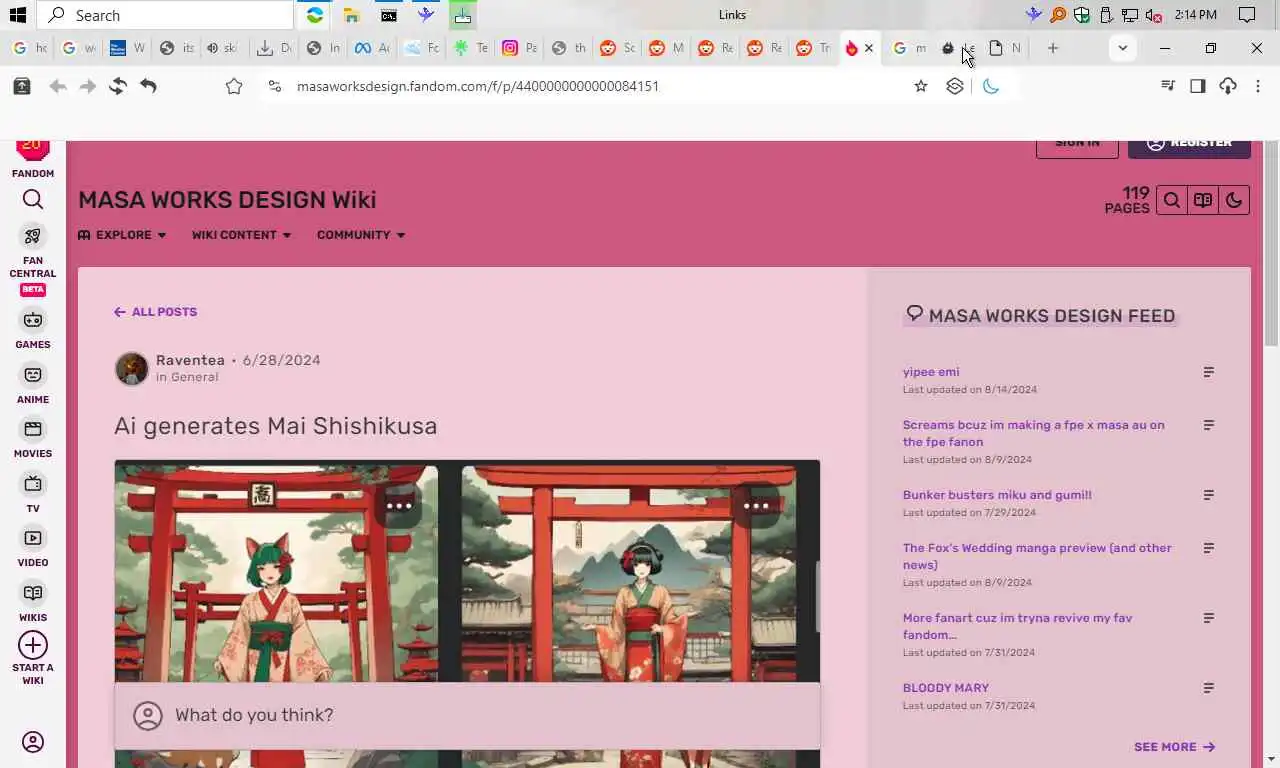Image resolution: width=1280 pixels, height=768 pixels.
Task: Click the browser reload button
Action: click(x=118, y=86)
